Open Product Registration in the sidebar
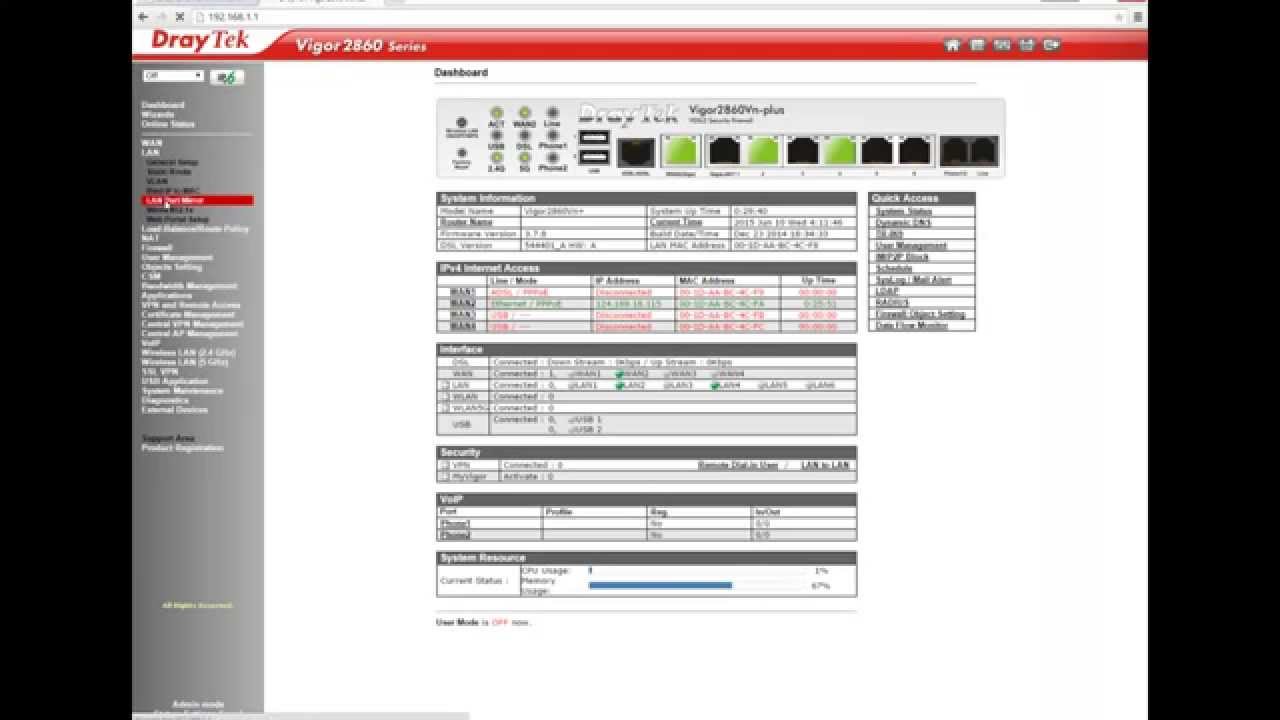 click(x=183, y=448)
